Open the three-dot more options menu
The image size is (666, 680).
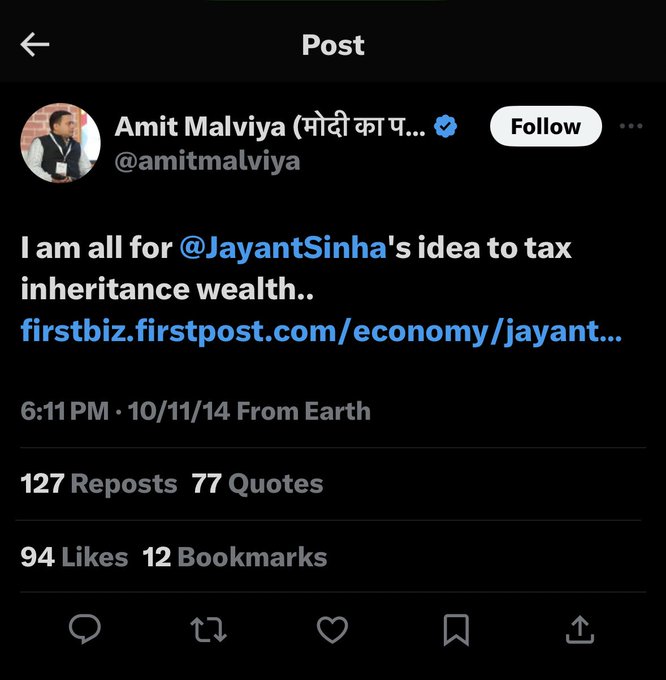(x=631, y=127)
